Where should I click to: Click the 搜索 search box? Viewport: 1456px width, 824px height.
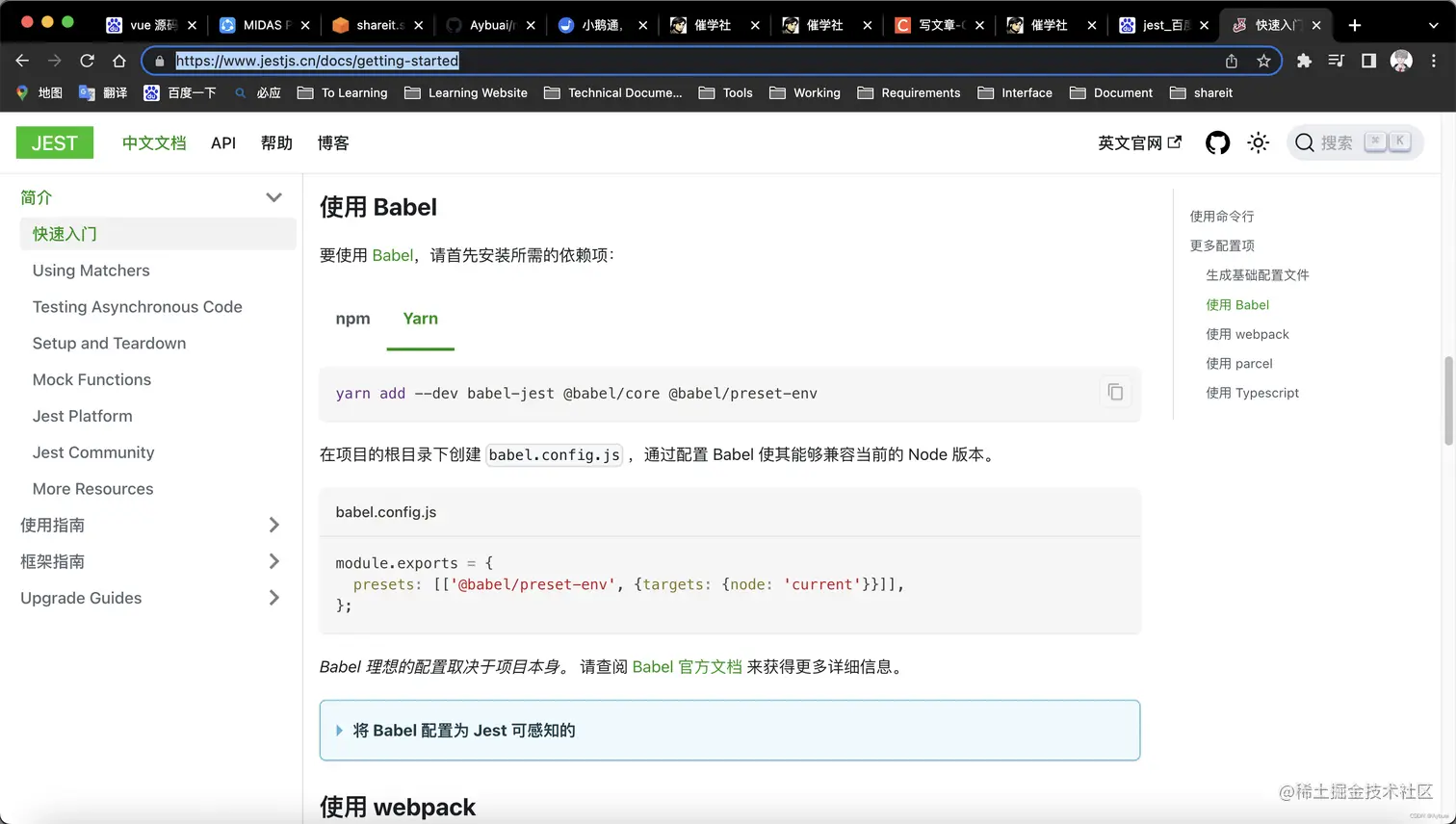1355,142
